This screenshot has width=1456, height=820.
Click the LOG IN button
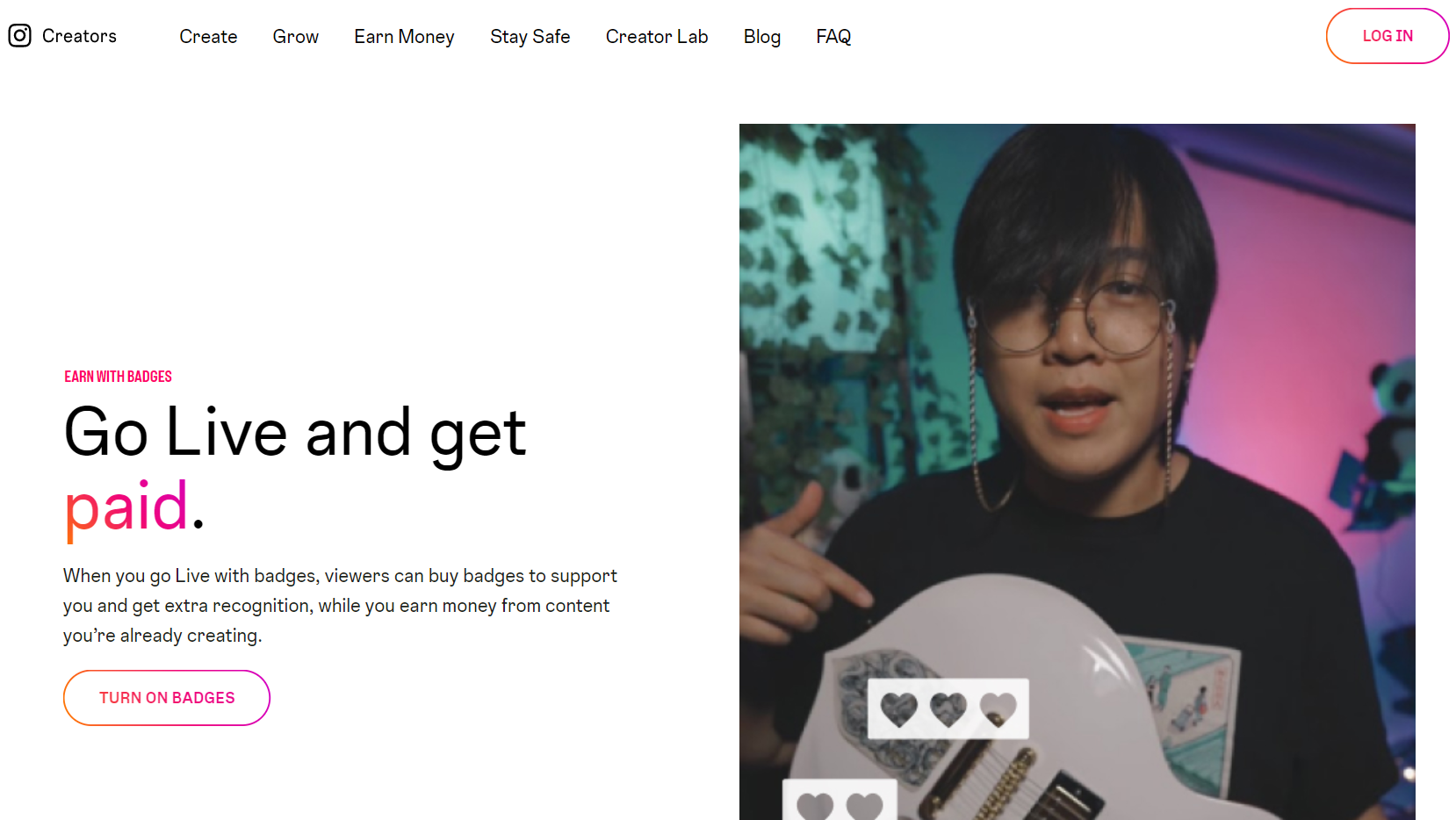[x=1388, y=36]
